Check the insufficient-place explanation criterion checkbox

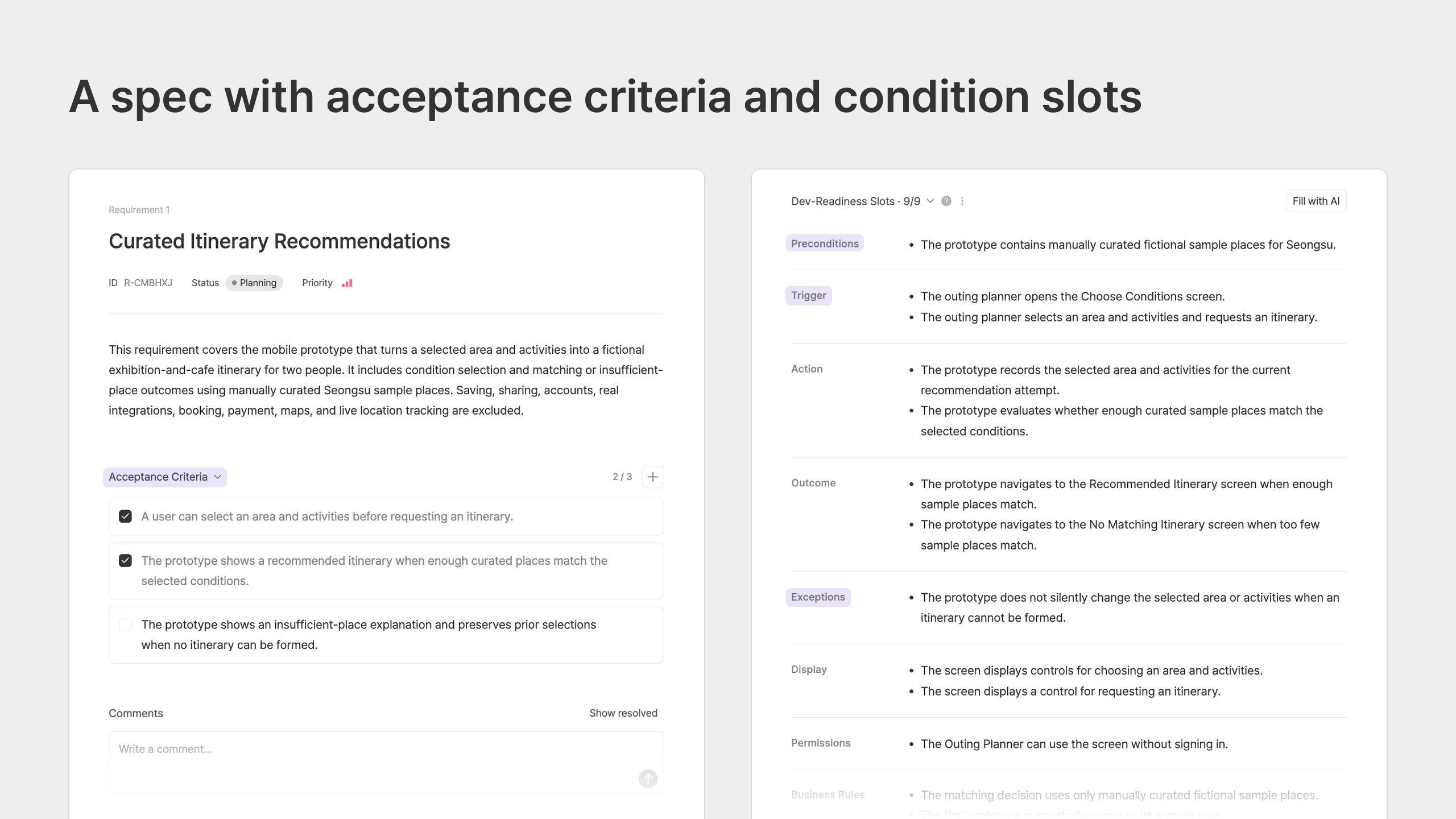(x=125, y=624)
